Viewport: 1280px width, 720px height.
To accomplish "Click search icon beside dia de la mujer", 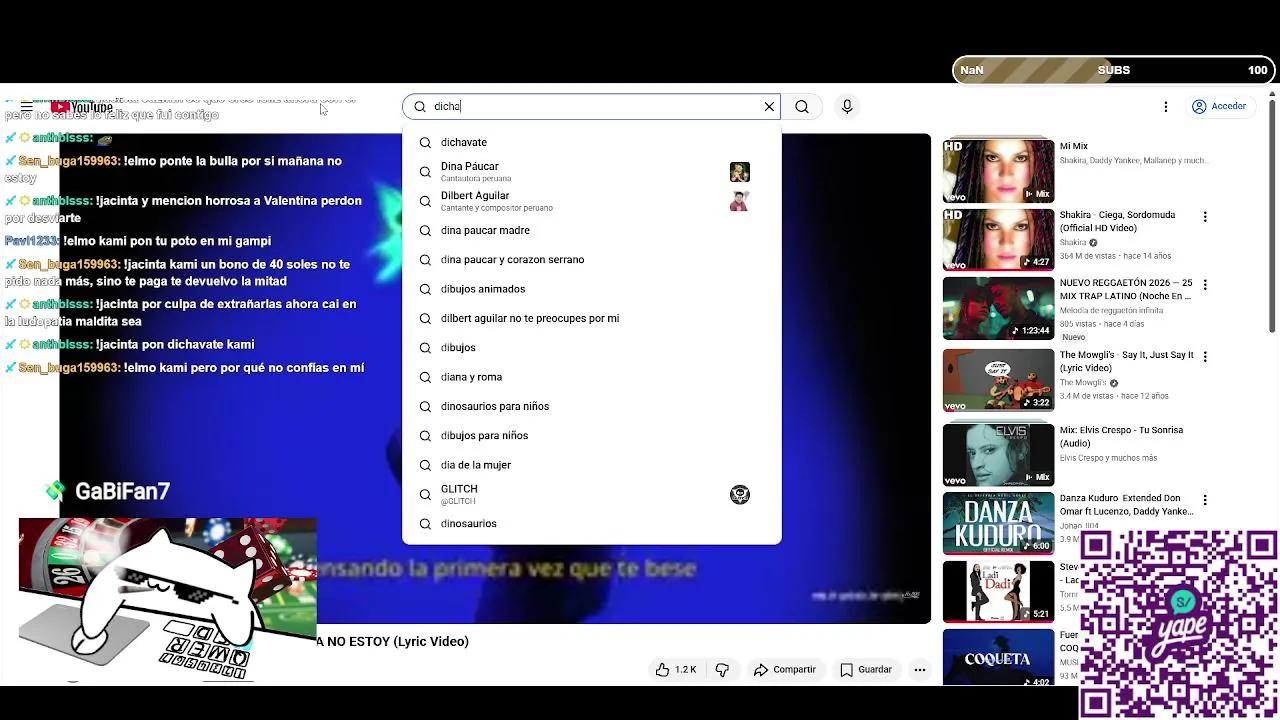I will [425, 465].
